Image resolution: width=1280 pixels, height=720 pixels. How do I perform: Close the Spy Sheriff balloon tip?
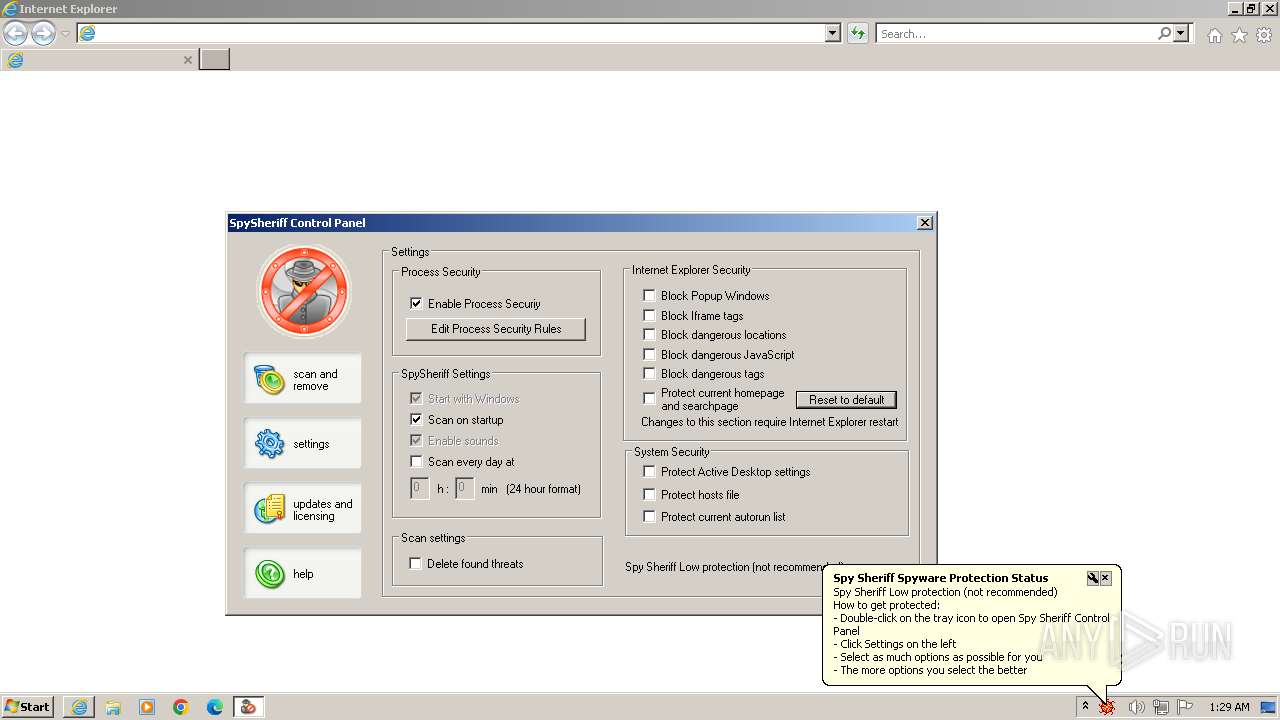point(1105,578)
